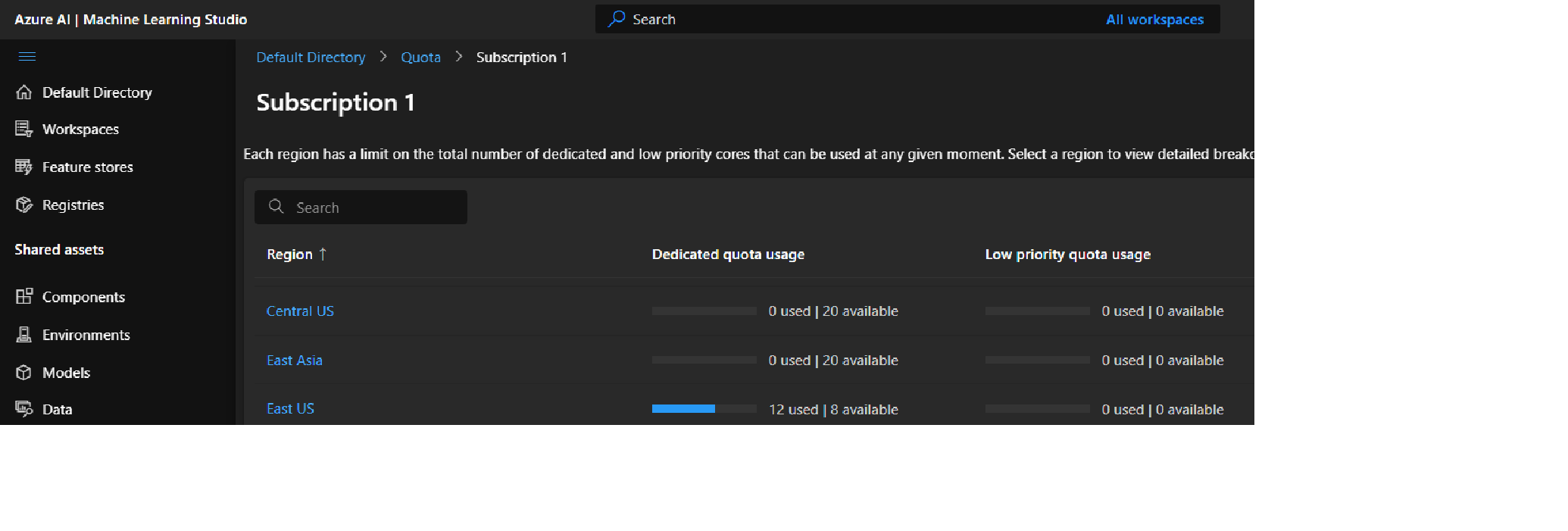Click the Quota breadcrumb link
Viewport: 1568px width, 531px height.
coord(420,58)
